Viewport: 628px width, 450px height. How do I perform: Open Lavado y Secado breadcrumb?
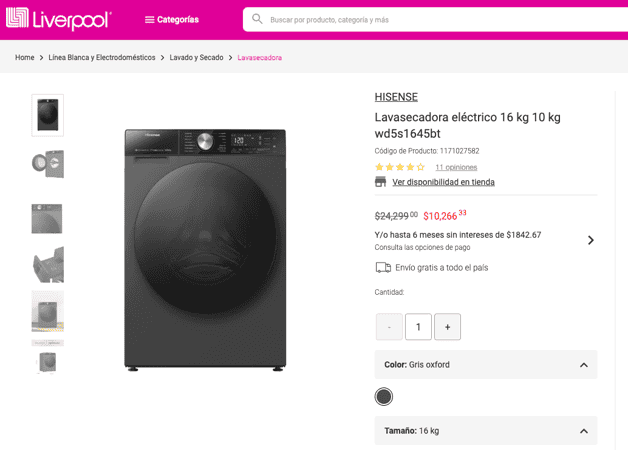tap(196, 58)
